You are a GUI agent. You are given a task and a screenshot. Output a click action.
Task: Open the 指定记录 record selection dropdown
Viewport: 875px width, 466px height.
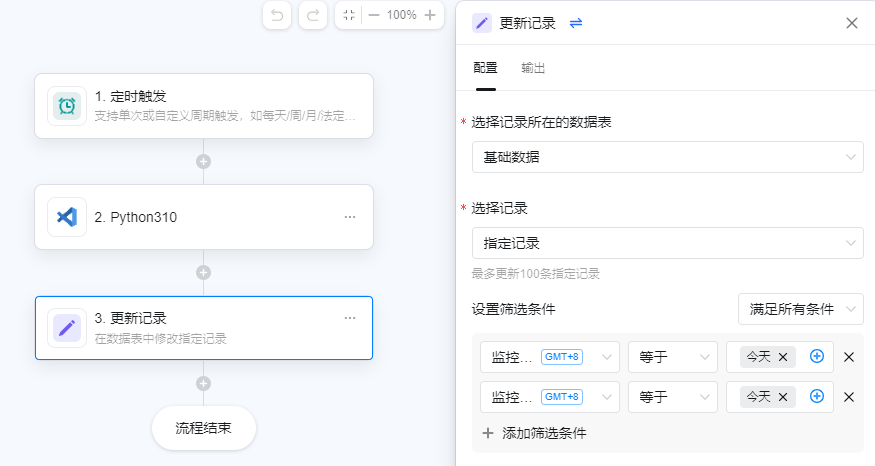[x=667, y=243]
